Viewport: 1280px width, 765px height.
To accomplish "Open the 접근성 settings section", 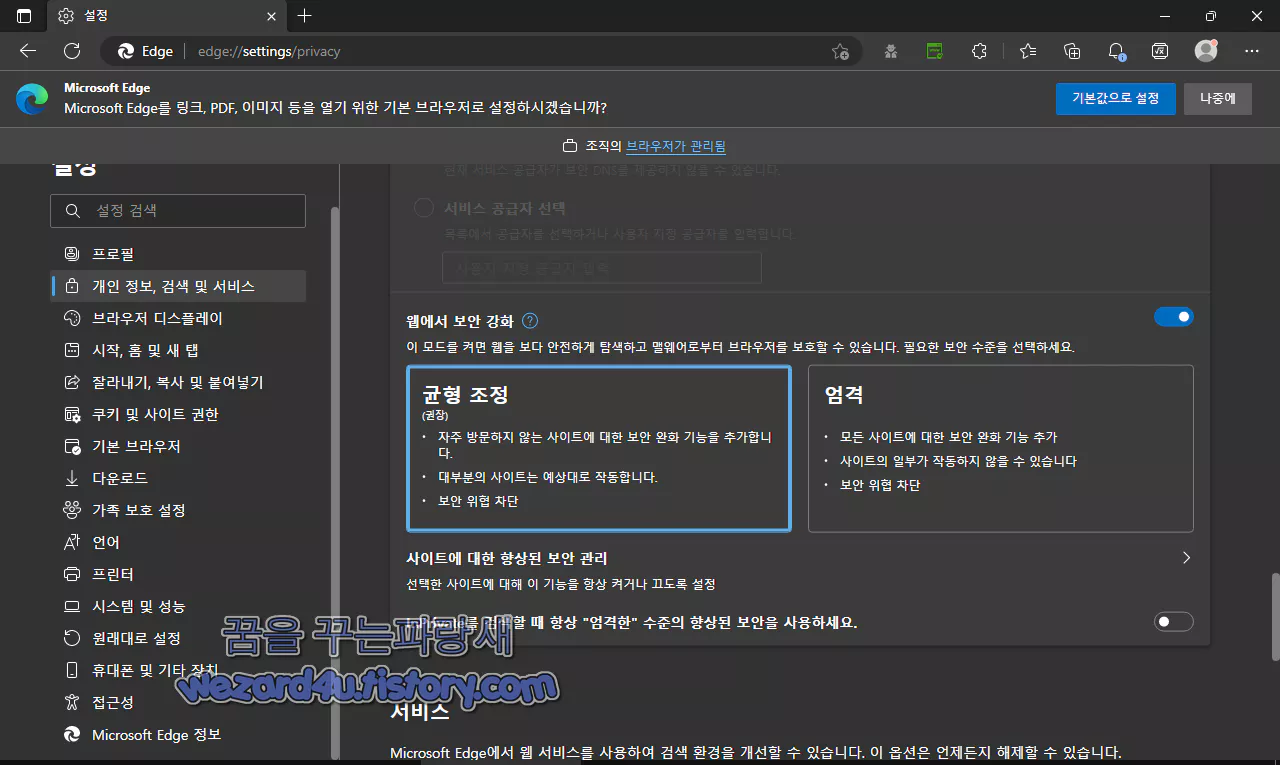I will (x=178, y=702).
